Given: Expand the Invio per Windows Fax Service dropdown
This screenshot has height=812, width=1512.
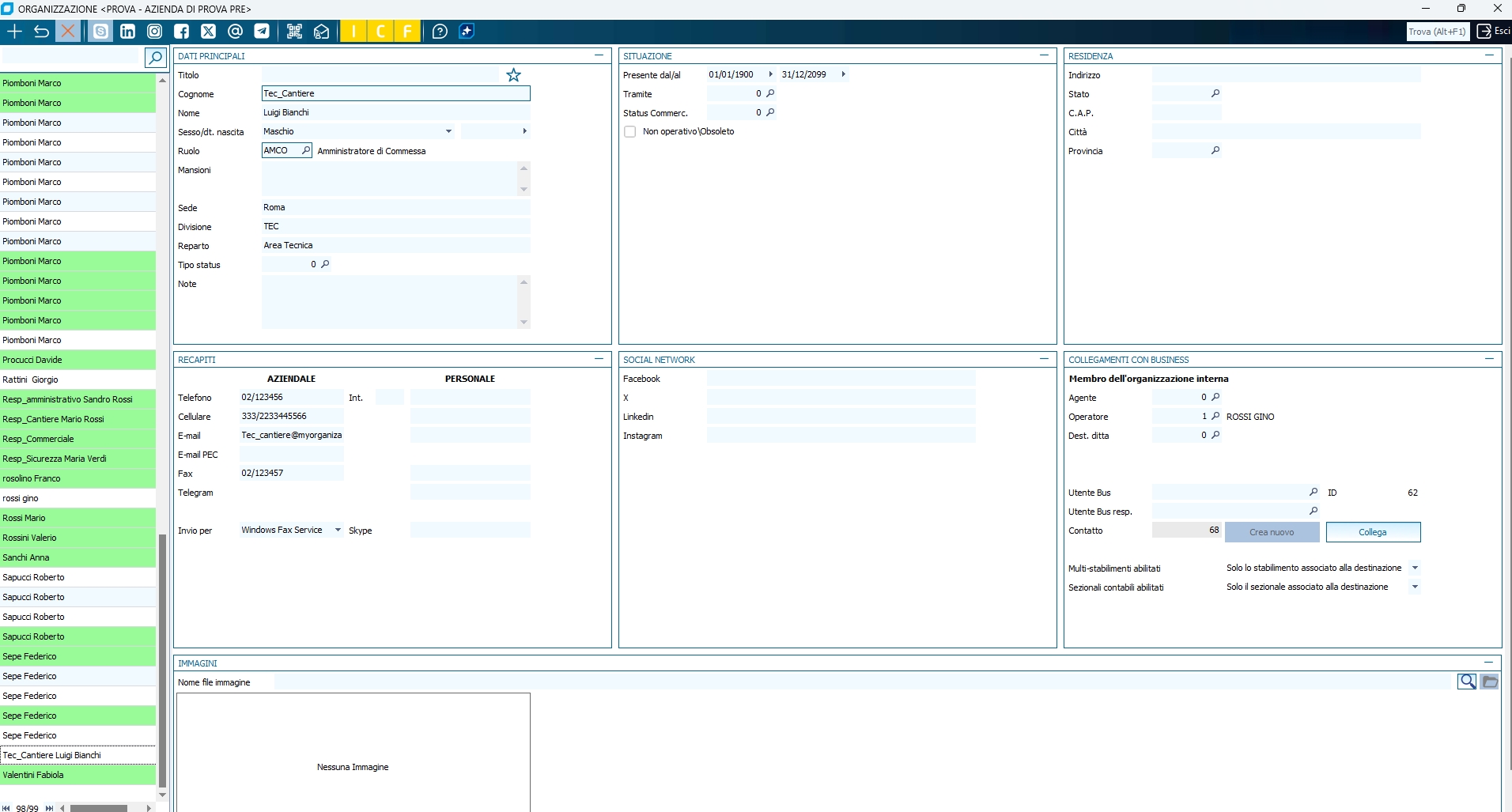Looking at the screenshot, I should [x=338, y=531].
